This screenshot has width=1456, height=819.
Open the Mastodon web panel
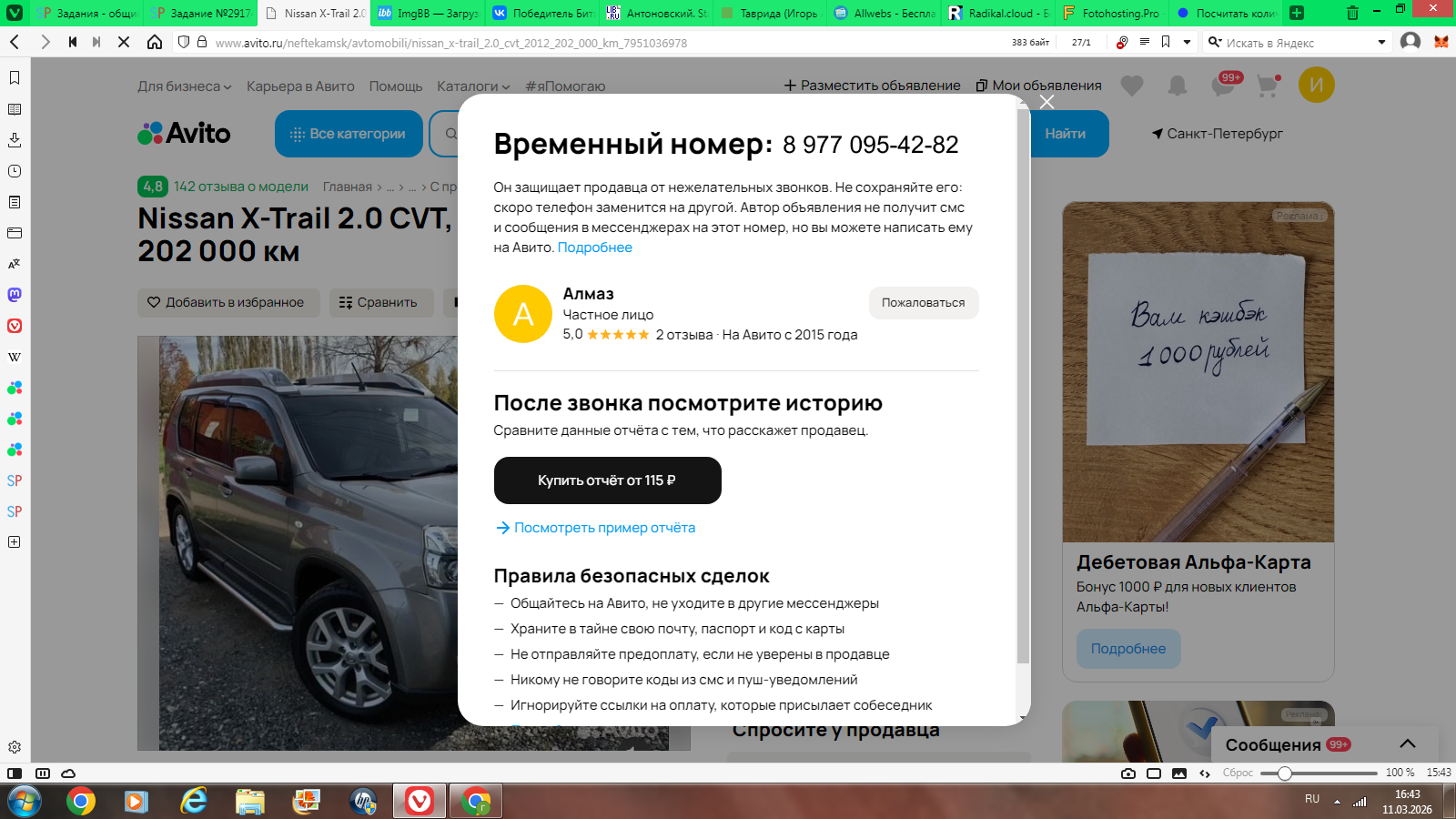[15, 295]
